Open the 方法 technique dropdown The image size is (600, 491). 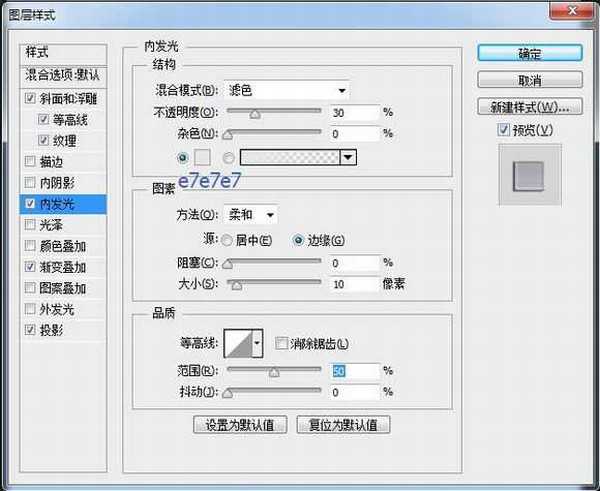point(251,215)
